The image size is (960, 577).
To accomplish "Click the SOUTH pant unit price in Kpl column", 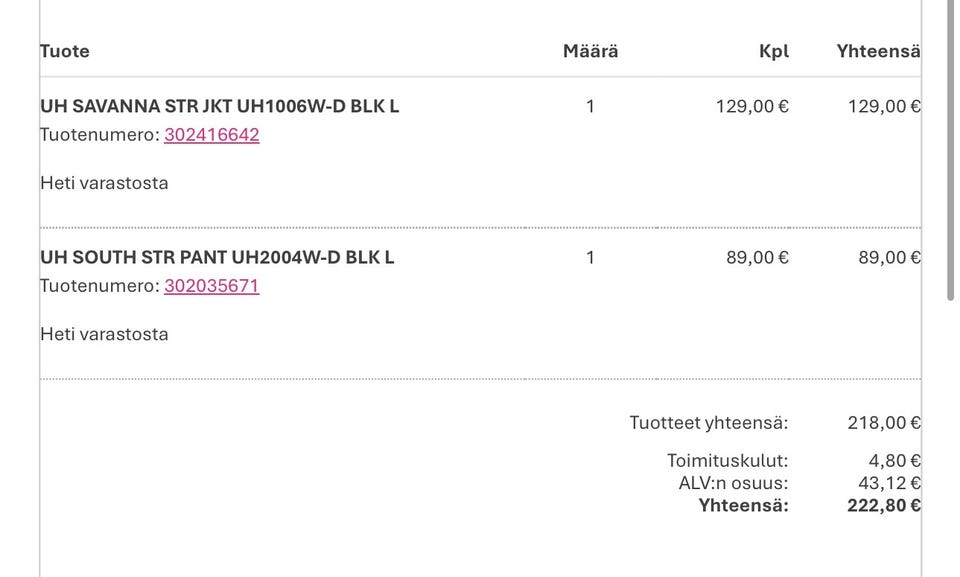I will coord(757,257).
